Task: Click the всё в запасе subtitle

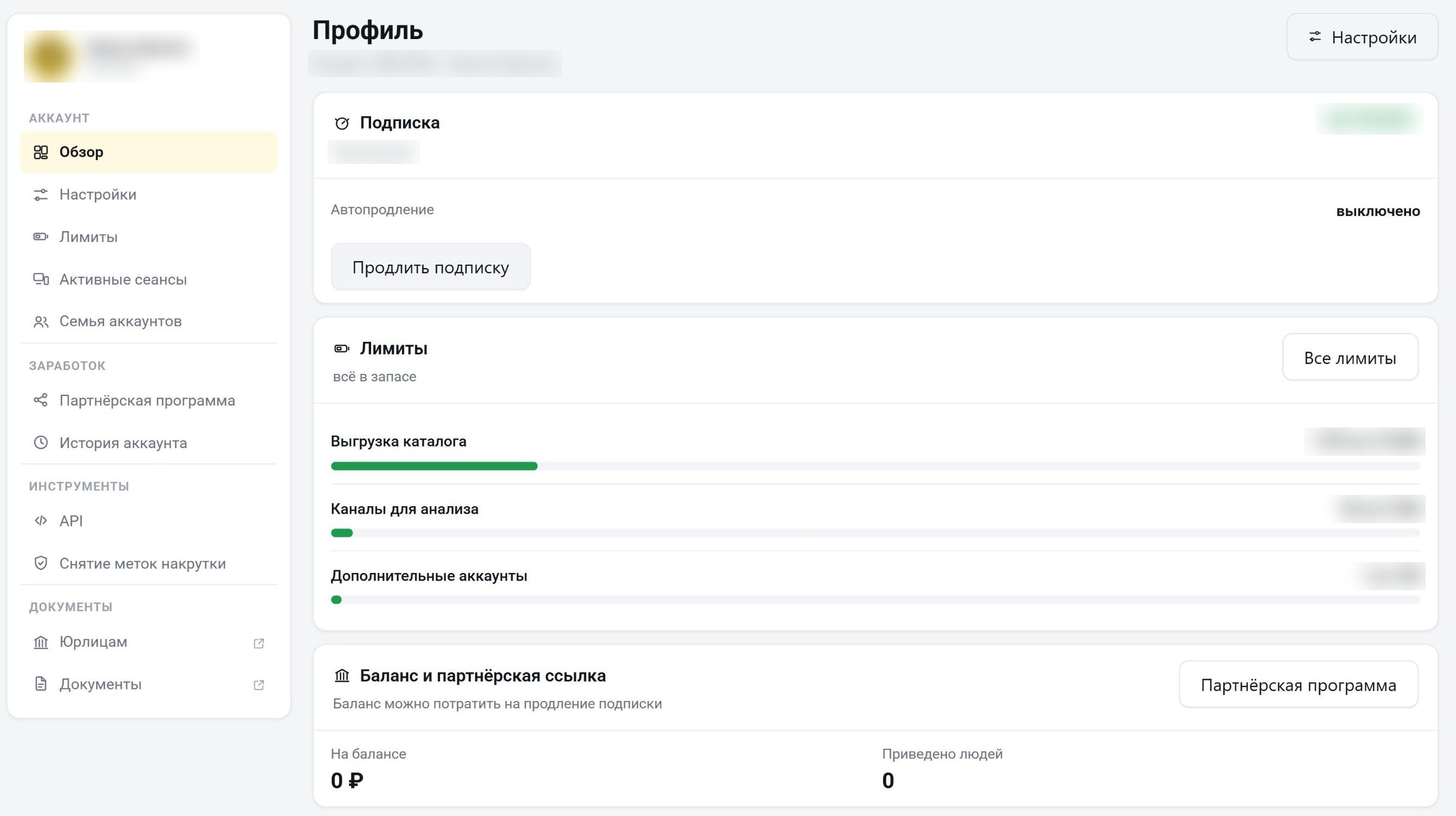Action: [x=374, y=377]
